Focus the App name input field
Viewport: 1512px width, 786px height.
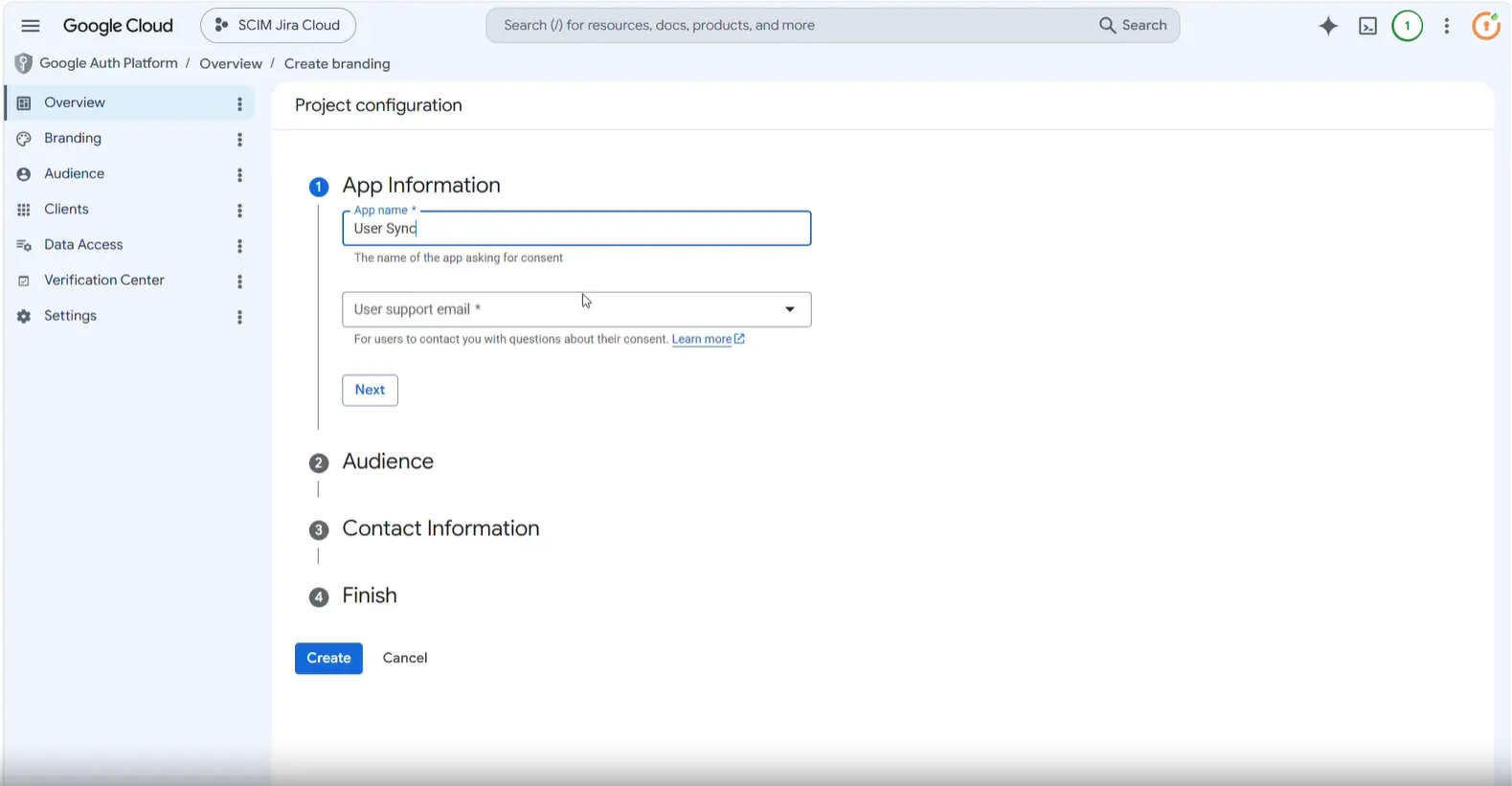click(576, 228)
